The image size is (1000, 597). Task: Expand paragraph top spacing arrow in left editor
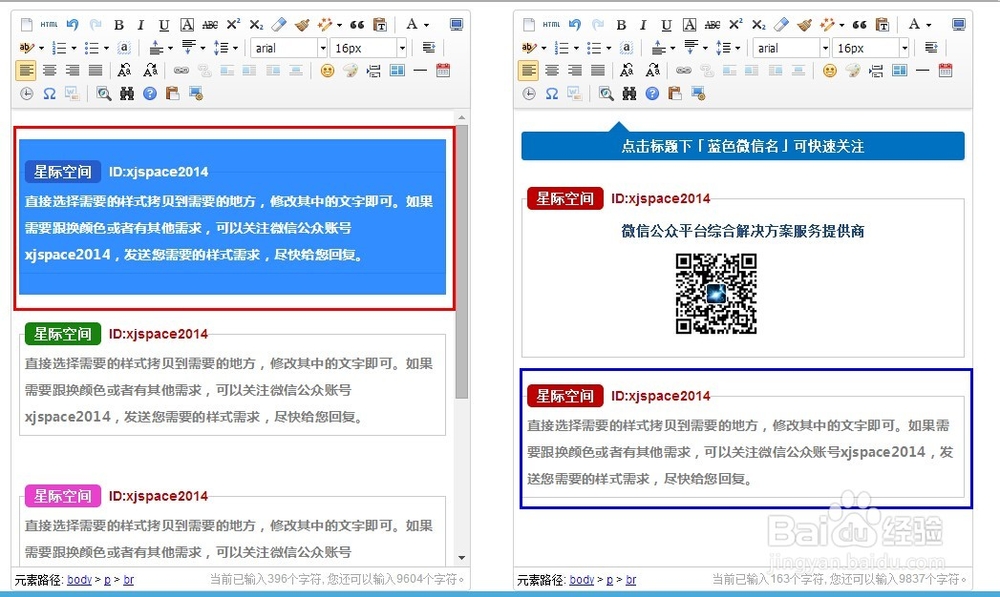[x=170, y=48]
